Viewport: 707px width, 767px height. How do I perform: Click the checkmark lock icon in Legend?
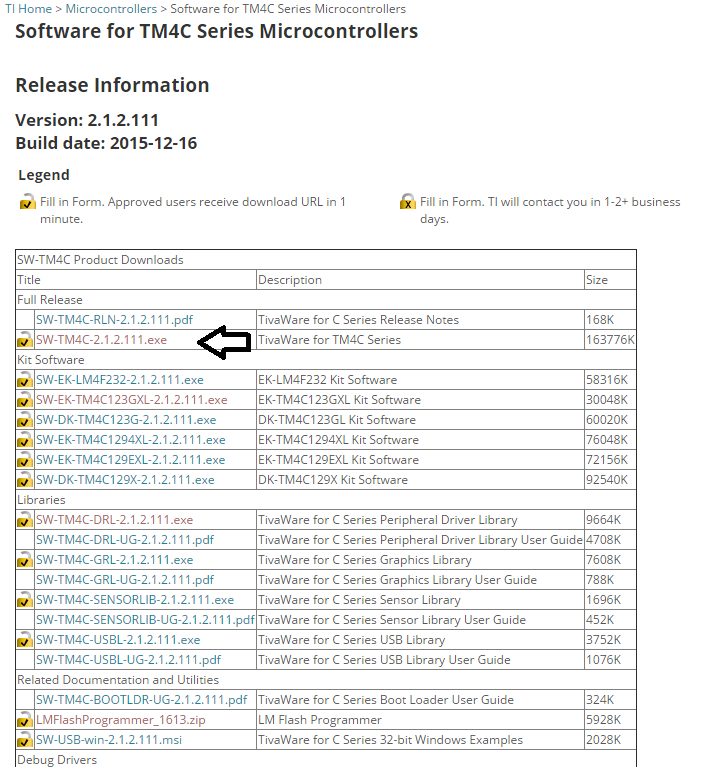[x=27, y=202]
